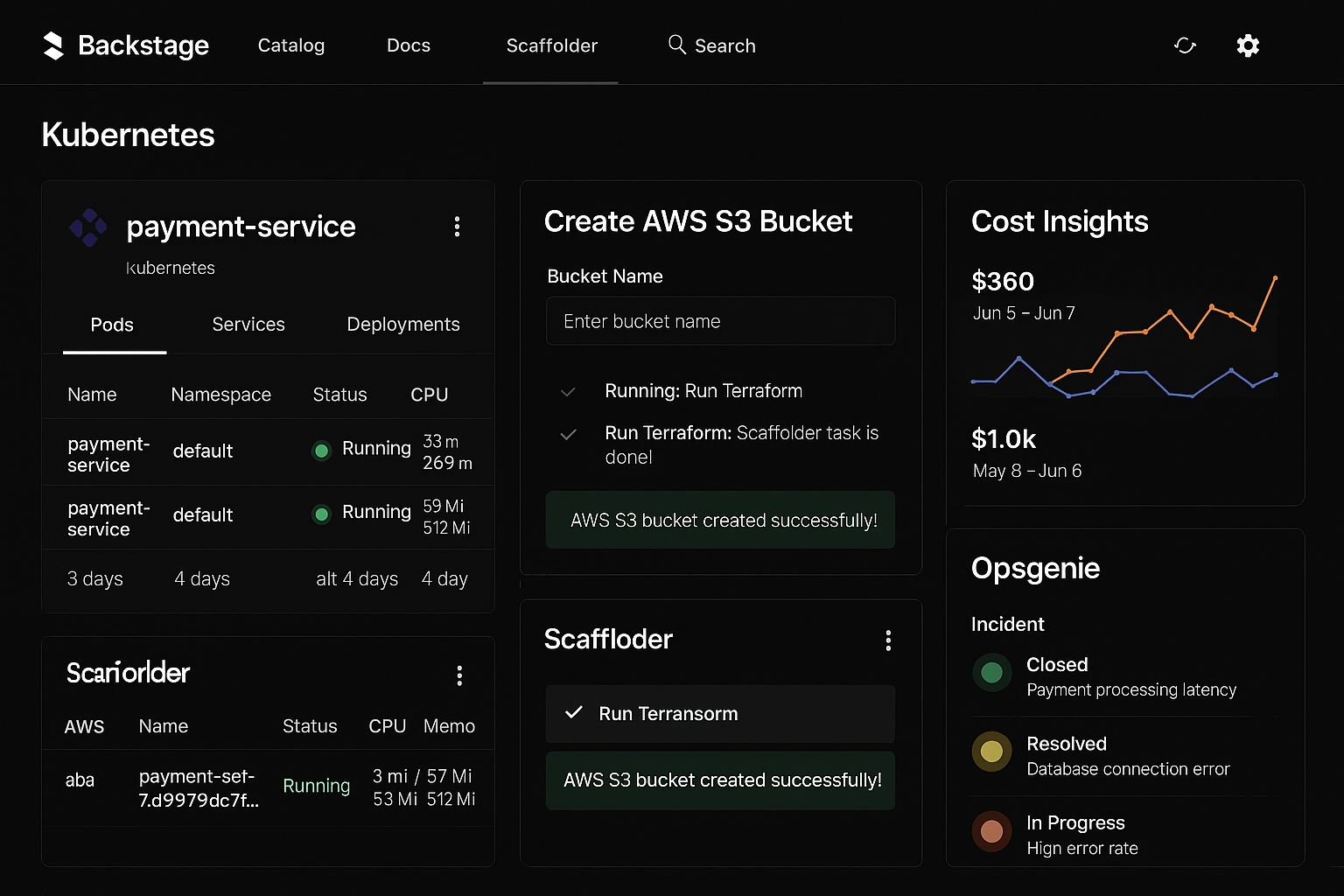Open the settings gear icon
This screenshot has height=896, width=1344.
click(x=1248, y=45)
